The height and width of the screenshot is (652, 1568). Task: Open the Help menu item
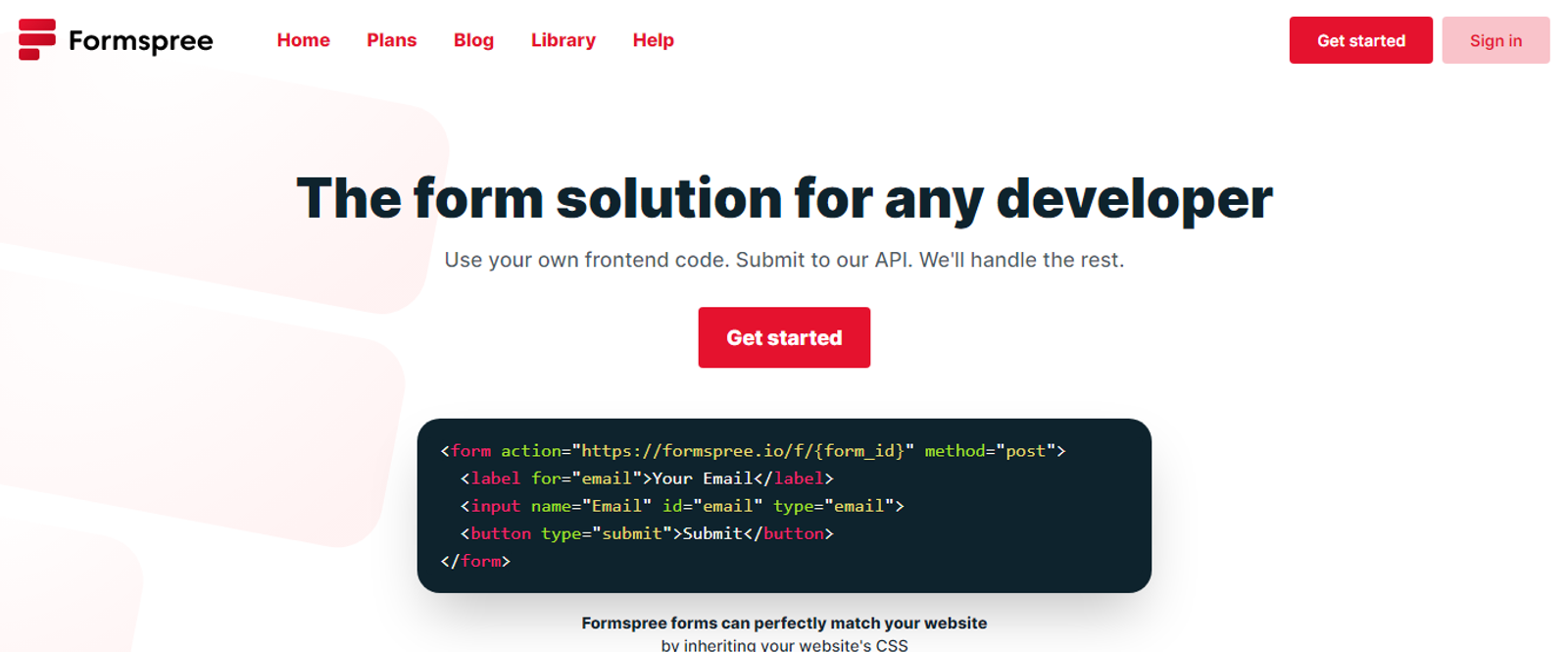(653, 40)
